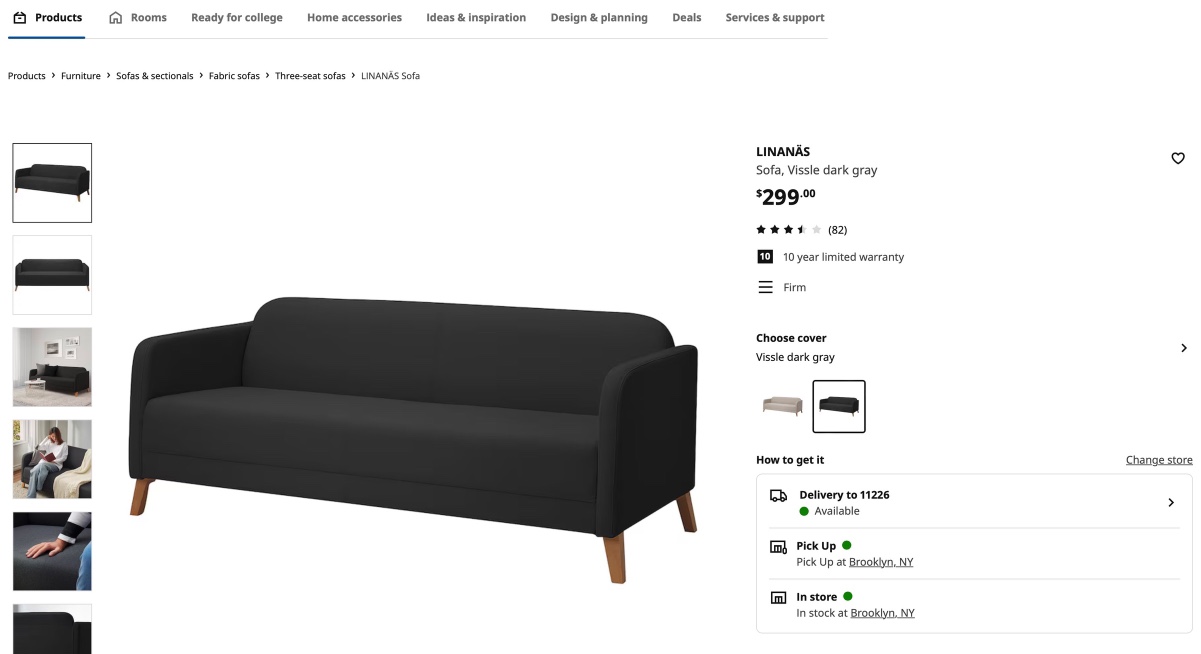Click the In store building icon

pos(778,598)
